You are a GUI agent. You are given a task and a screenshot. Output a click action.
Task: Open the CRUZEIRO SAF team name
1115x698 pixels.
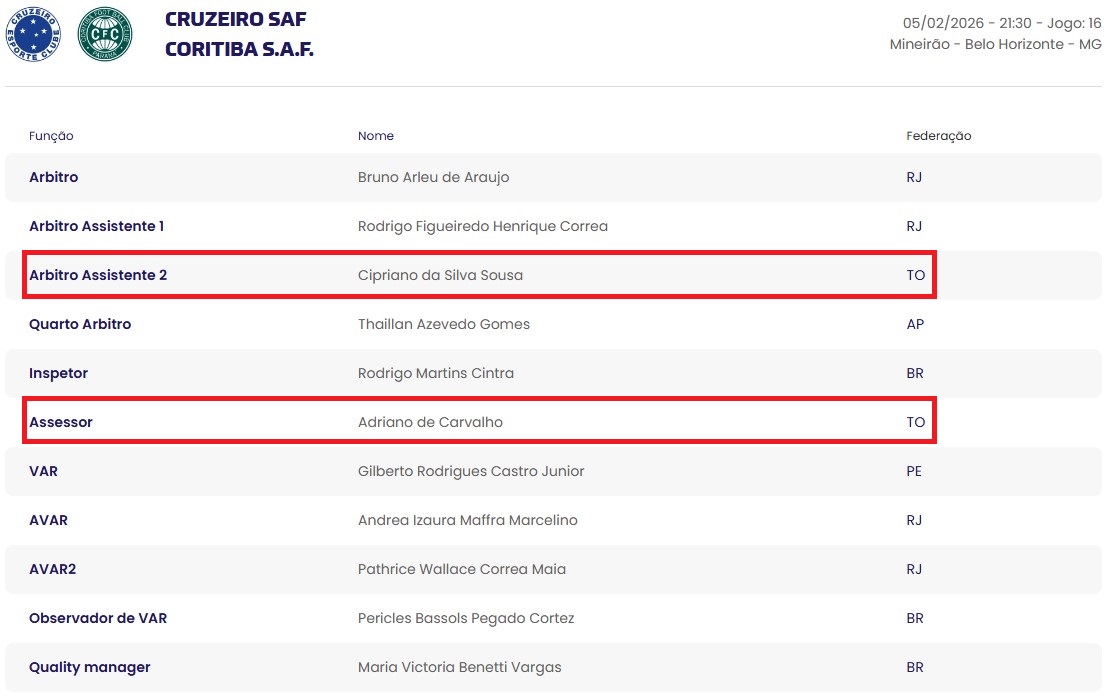(x=235, y=20)
